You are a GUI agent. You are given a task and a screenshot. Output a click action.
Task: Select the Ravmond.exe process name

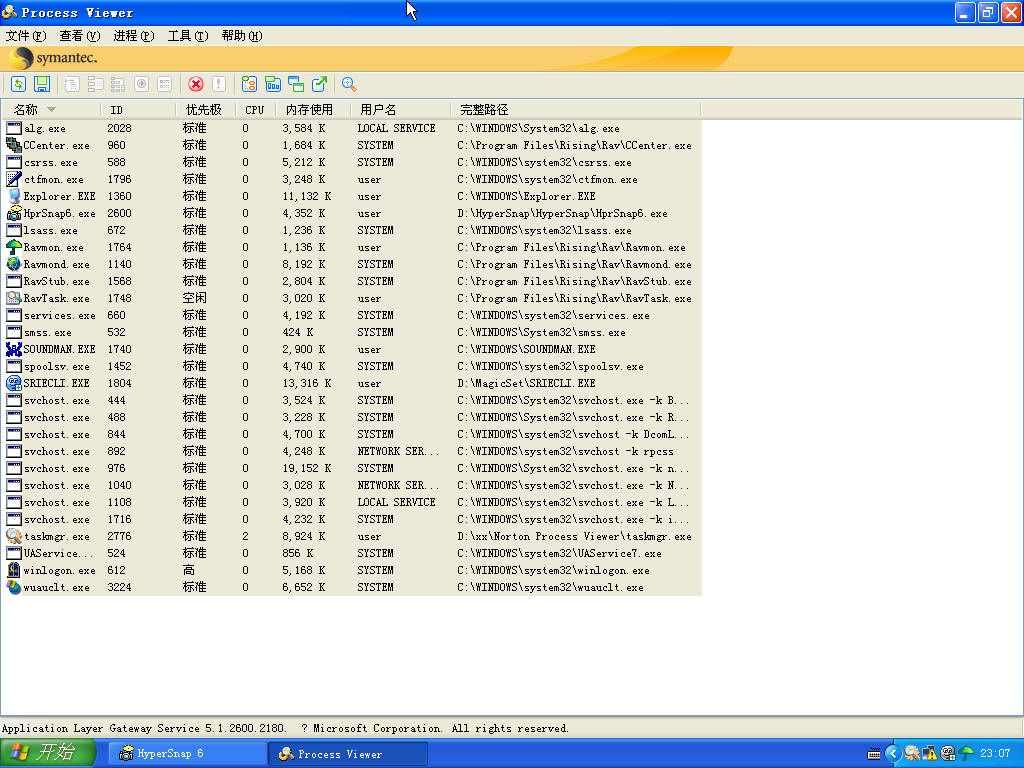56,264
